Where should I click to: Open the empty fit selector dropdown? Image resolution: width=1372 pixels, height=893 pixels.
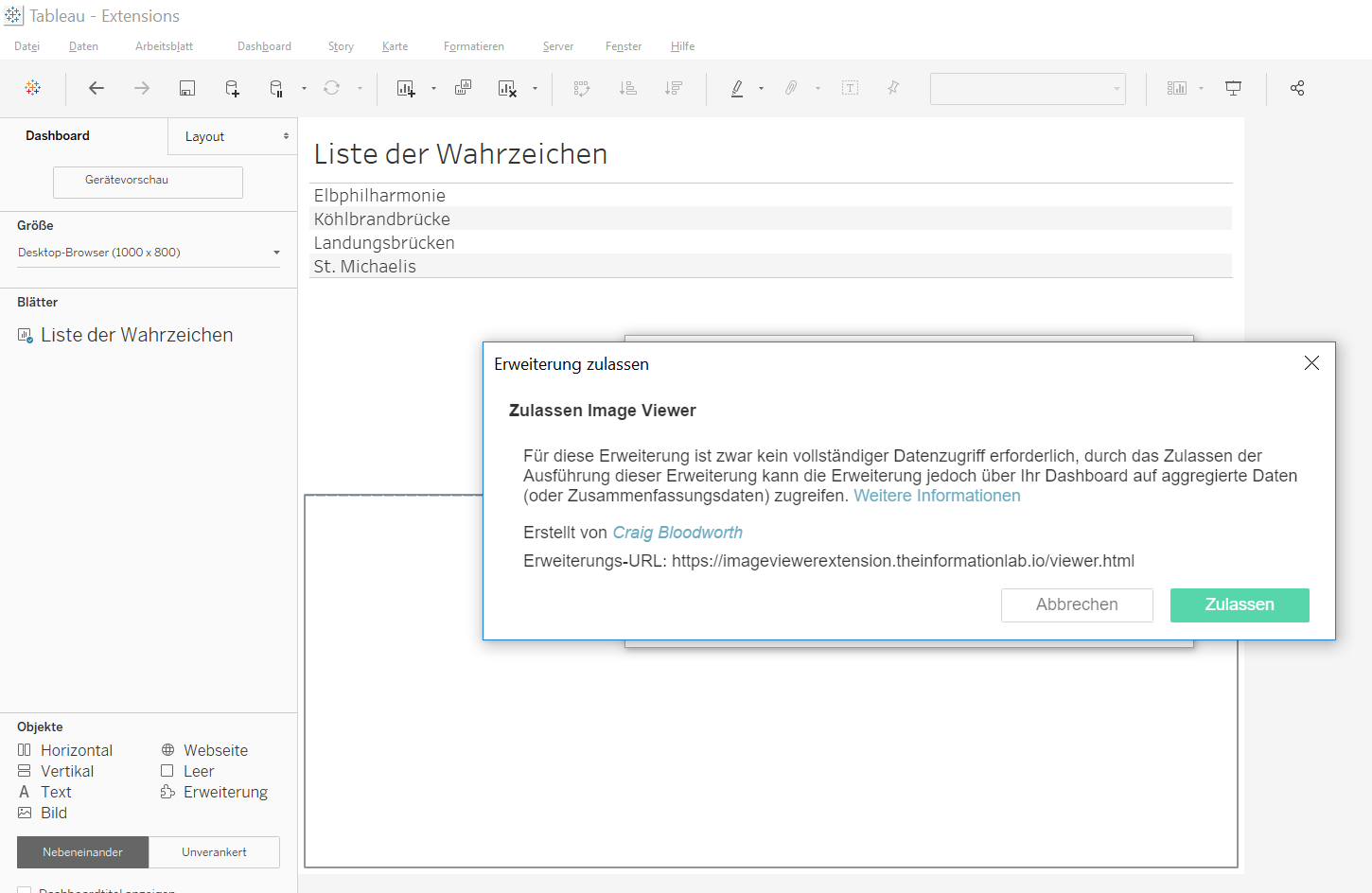coord(1028,88)
